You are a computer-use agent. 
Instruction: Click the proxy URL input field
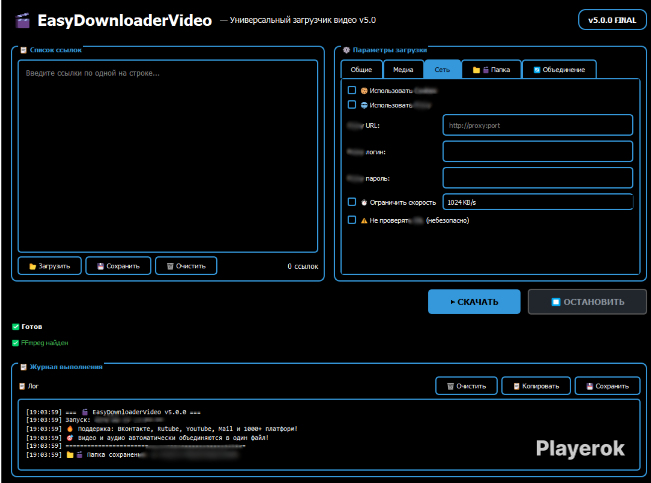[538, 125]
